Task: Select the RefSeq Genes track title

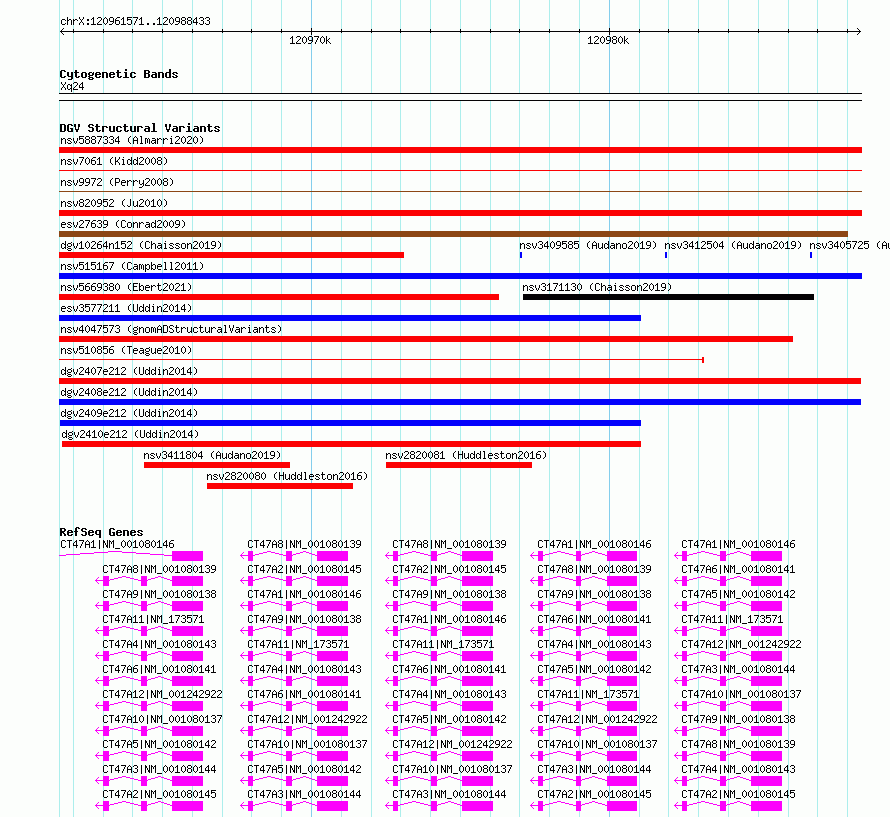Action: pos(101,532)
